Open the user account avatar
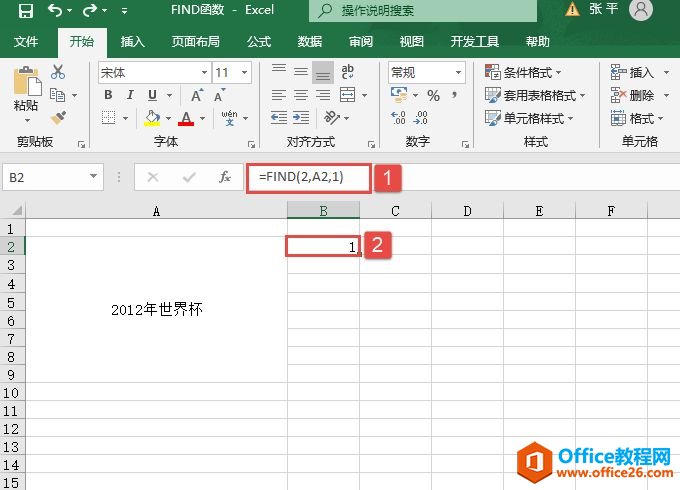The width and height of the screenshot is (680, 490). click(x=641, y=10)
